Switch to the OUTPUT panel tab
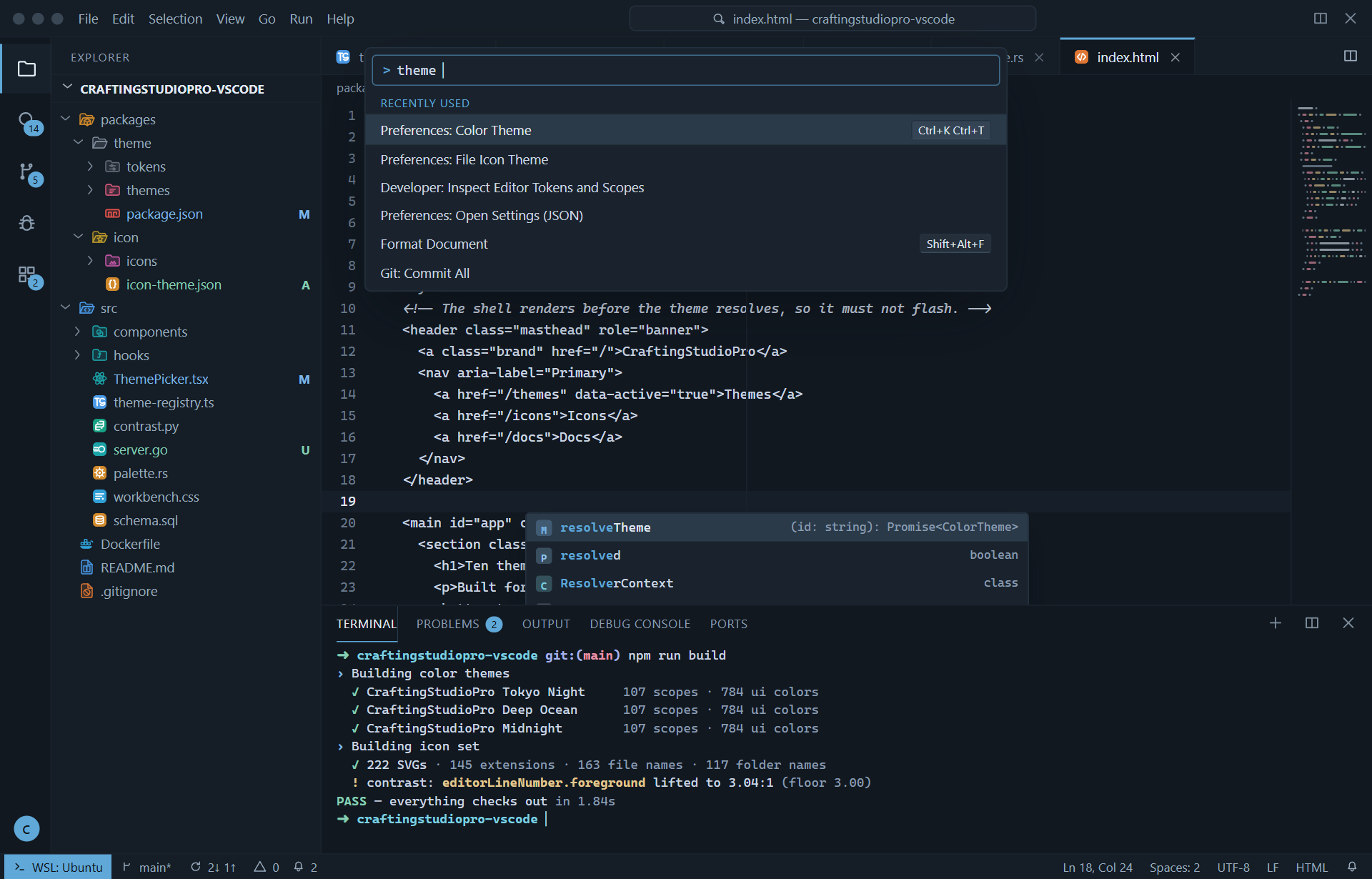The width and height of the screenshot is (1372, 879). tap(546, 624)
